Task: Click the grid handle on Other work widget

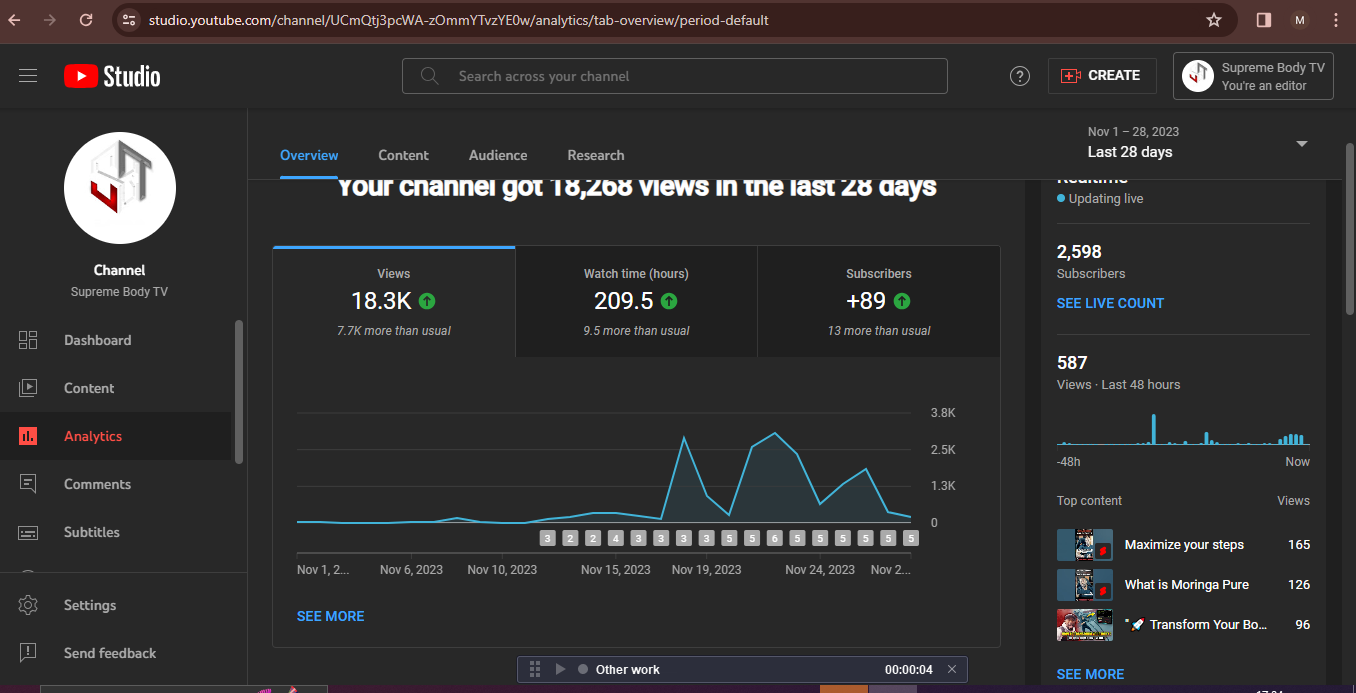Action: pyautogui.click(x=534, y=669)
